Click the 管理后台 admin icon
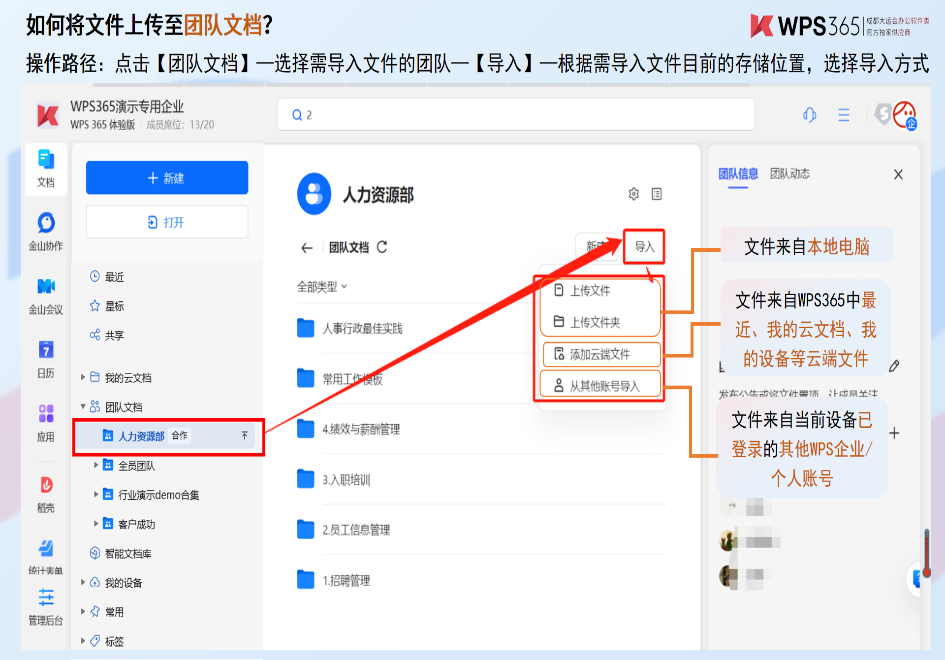Image resolution: width=945 pixels, height=660 pixels. point(45,599)
